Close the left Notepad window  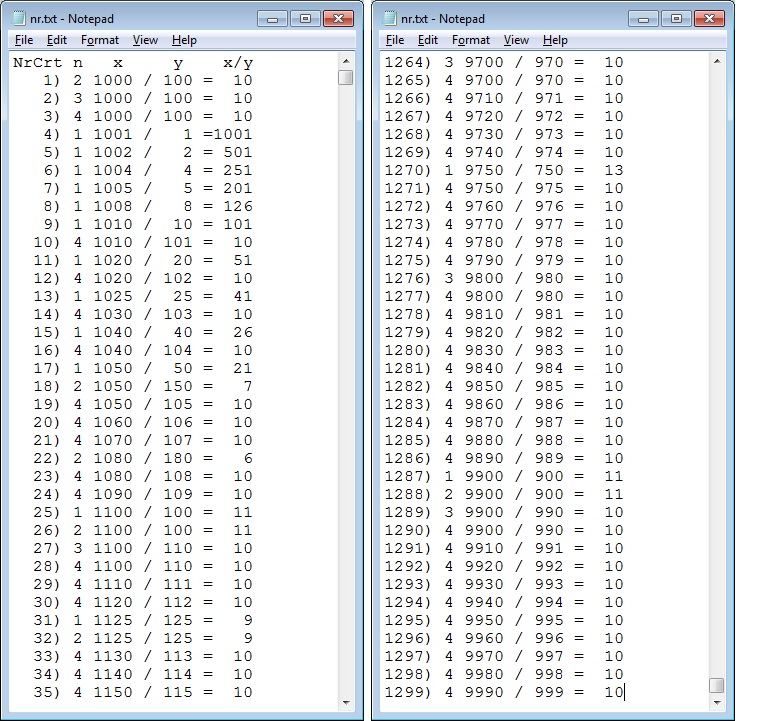(338, 19)
